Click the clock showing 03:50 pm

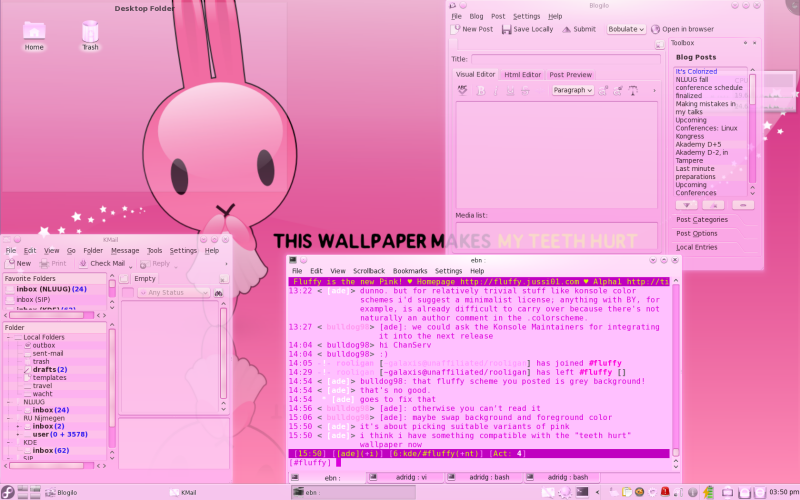784,492
